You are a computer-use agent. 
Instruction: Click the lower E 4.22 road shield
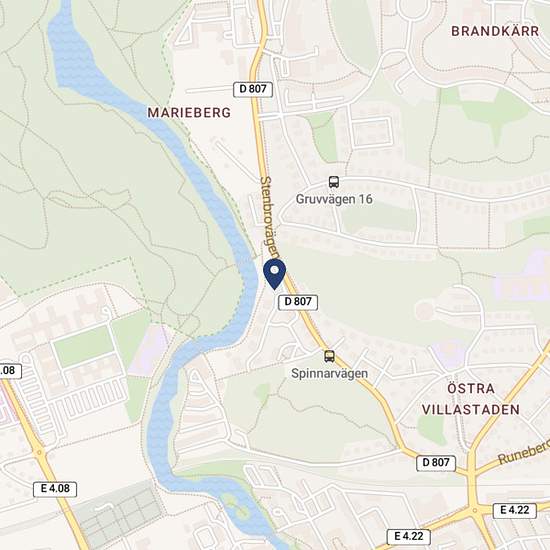tap(409, 536)
